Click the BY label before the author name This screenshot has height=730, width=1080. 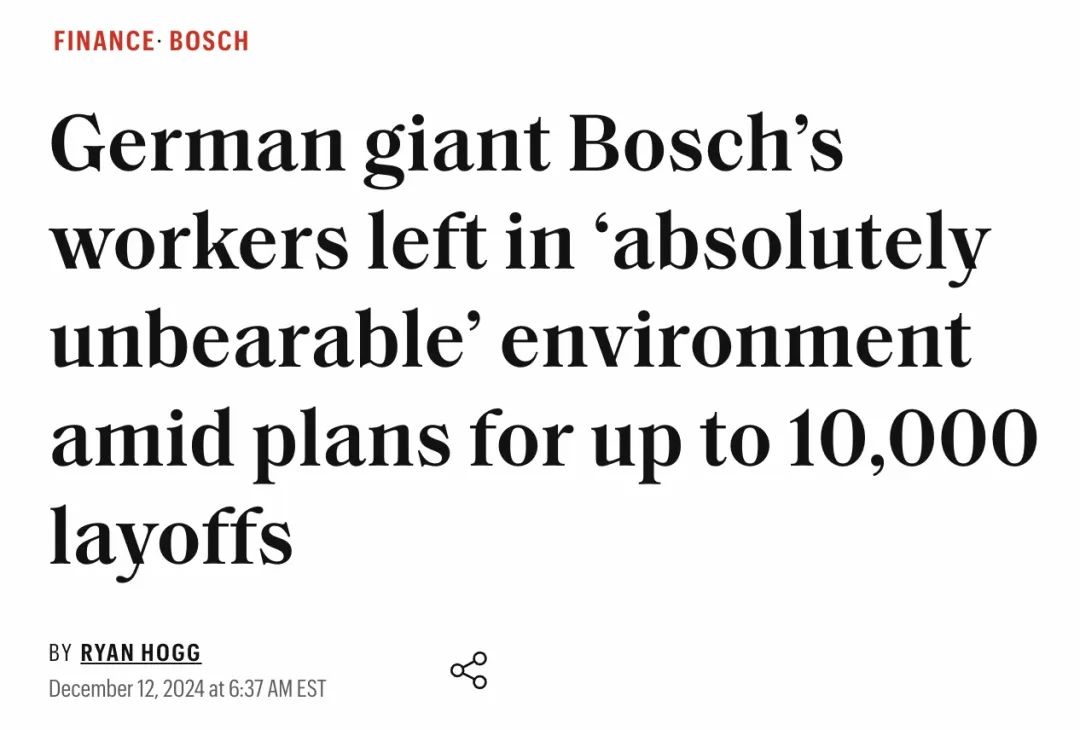tap(61, 652)
